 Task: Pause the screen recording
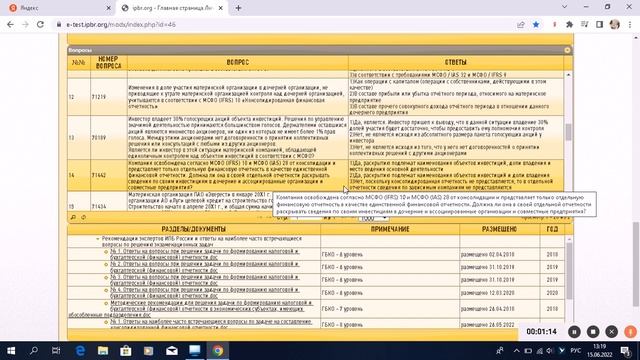tap(574, 332)
